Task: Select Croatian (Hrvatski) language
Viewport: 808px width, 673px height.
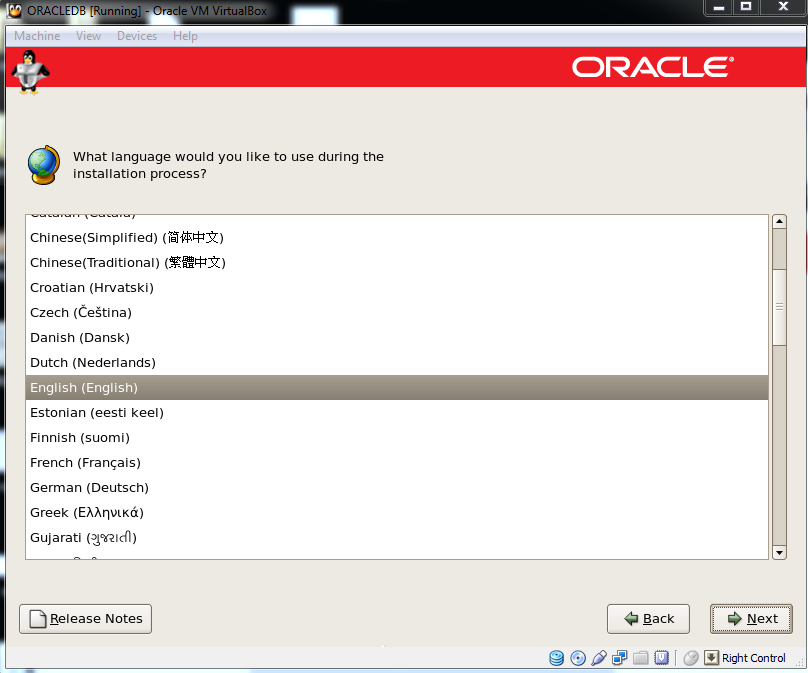Action: 397,288
